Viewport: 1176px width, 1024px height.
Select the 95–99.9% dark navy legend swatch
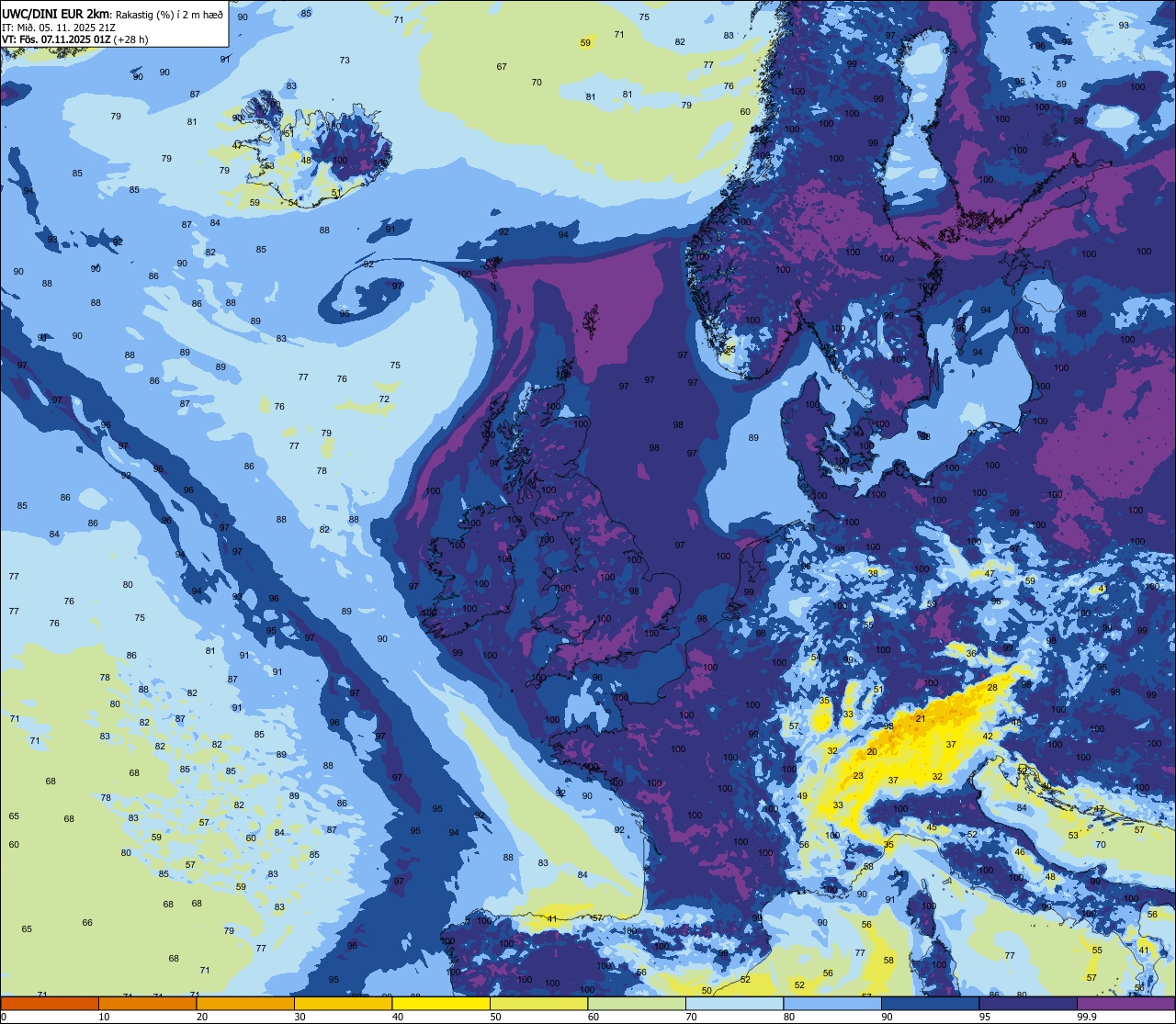1028,1003
